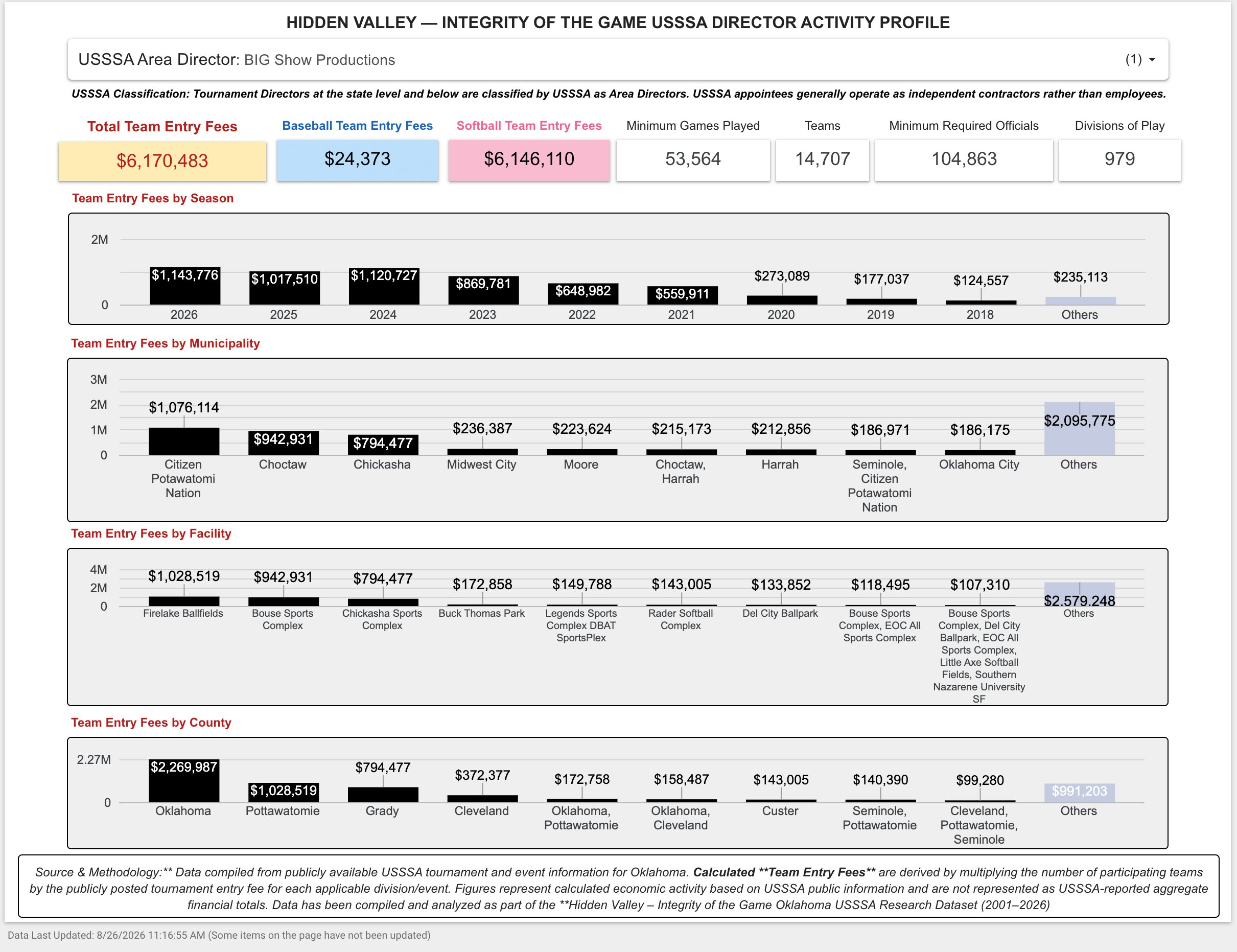
Task: Select the Minimum Games Played value 53,564
Action: (x=693, y=159)
